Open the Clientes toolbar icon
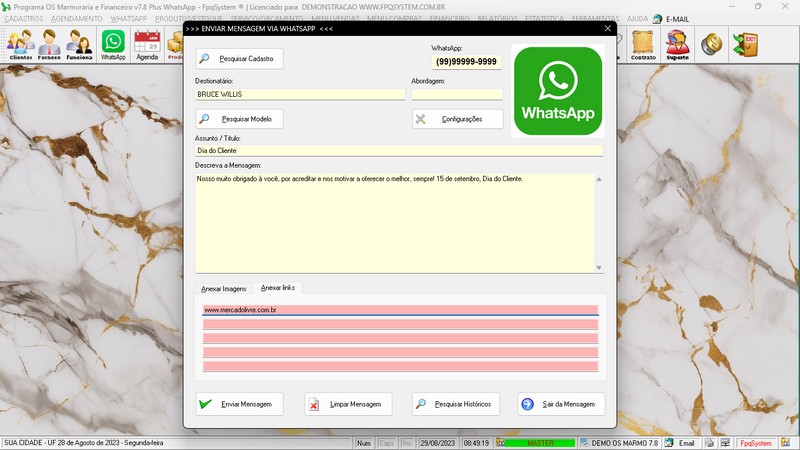Screen dimensions: 800x450 [20, 44]
